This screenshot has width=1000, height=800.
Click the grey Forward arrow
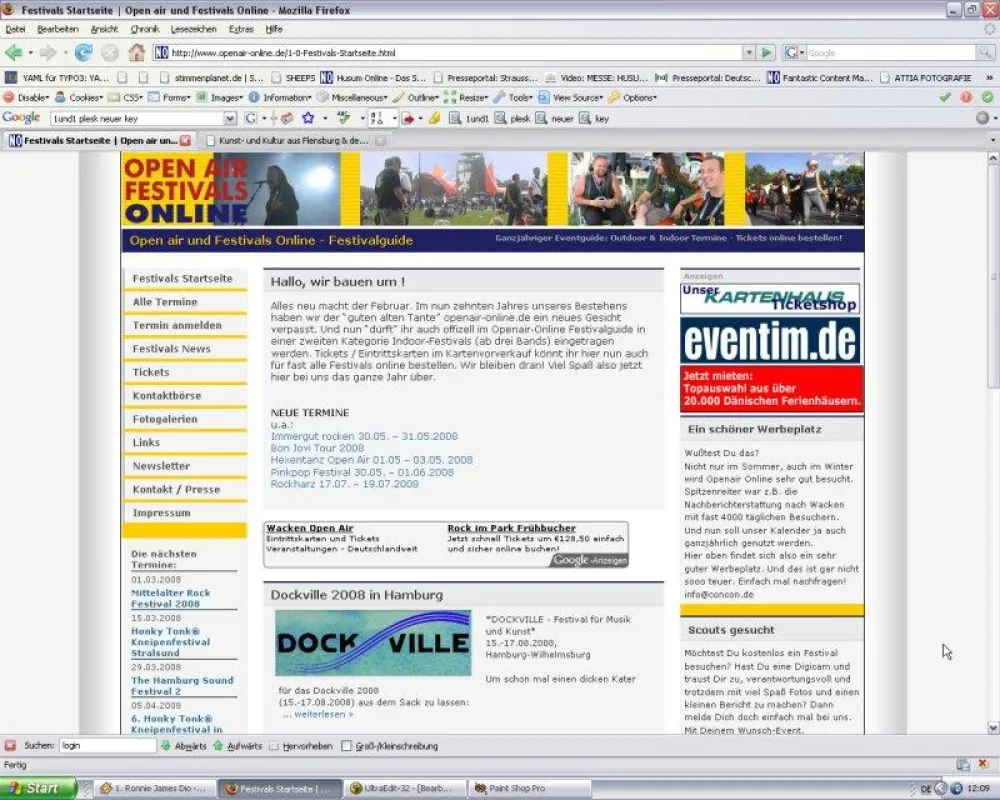coord(48,53)
